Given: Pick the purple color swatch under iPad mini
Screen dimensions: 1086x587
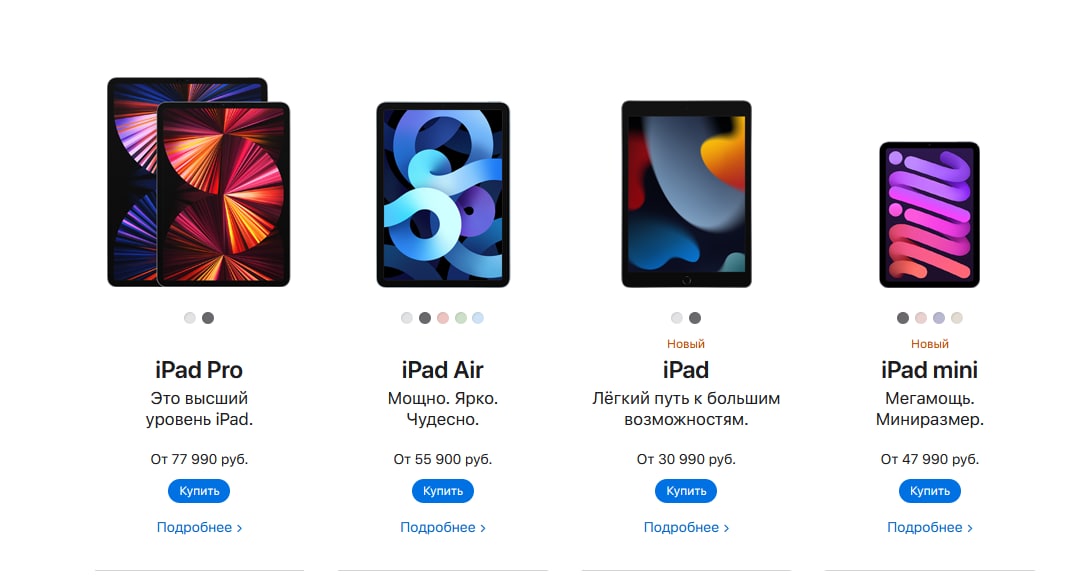Looking at the screenshot, I should pos(938,318).
